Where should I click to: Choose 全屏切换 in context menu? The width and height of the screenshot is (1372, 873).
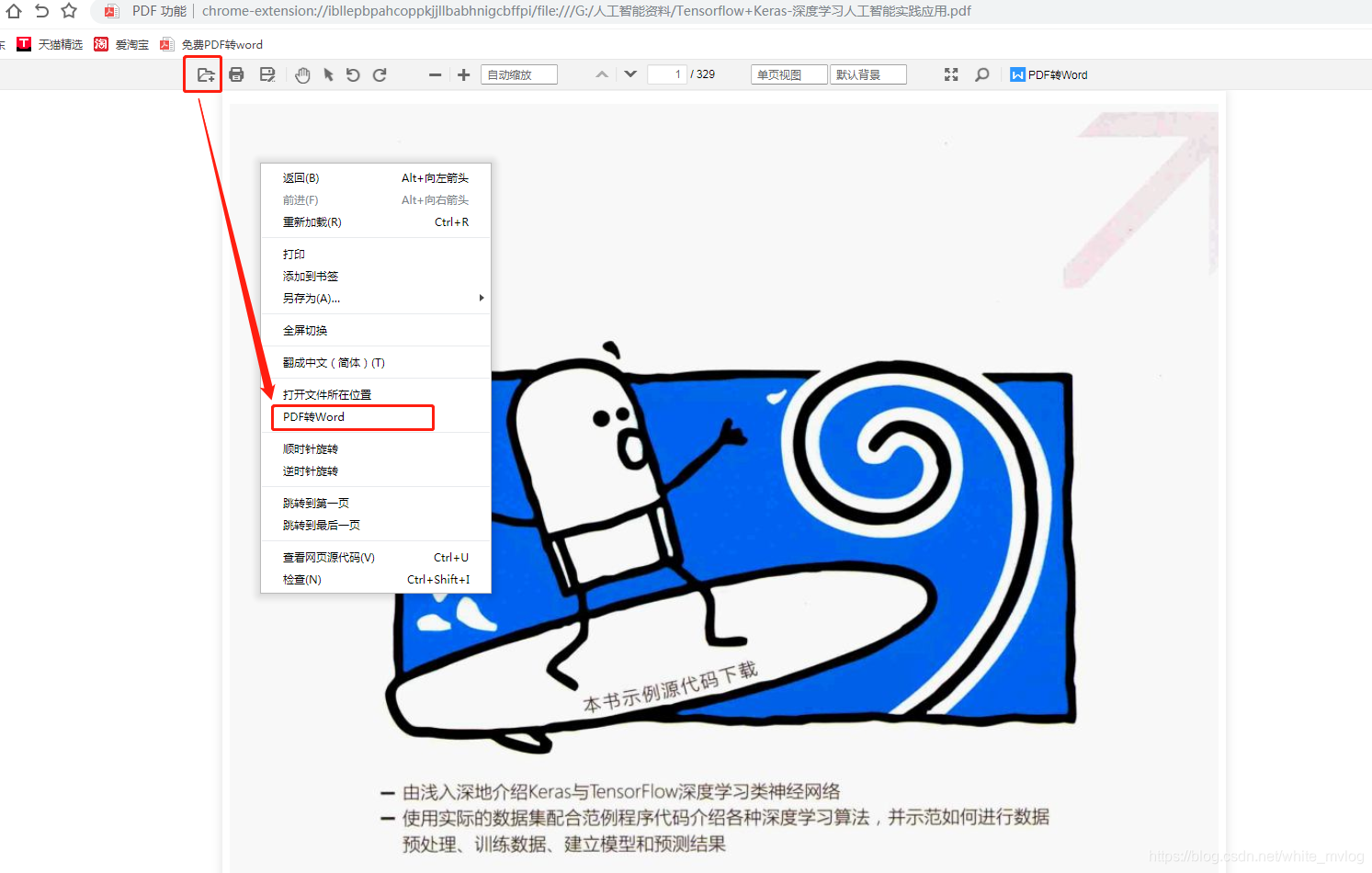click(x=376, y=331)
